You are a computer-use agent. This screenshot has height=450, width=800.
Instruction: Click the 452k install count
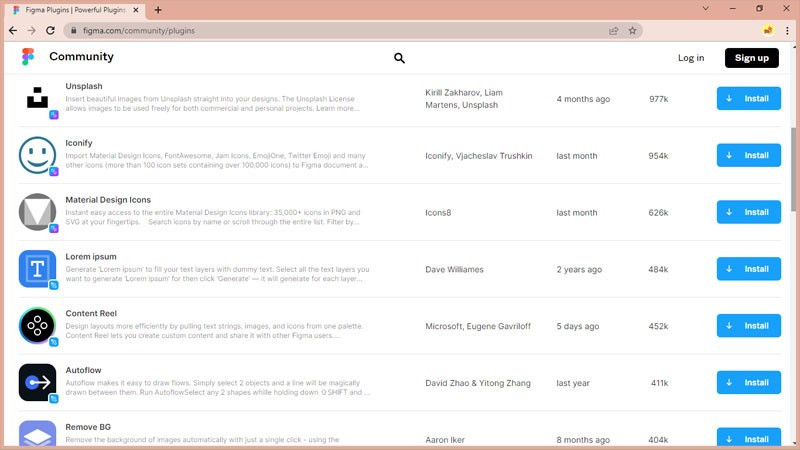coord(658,326)
